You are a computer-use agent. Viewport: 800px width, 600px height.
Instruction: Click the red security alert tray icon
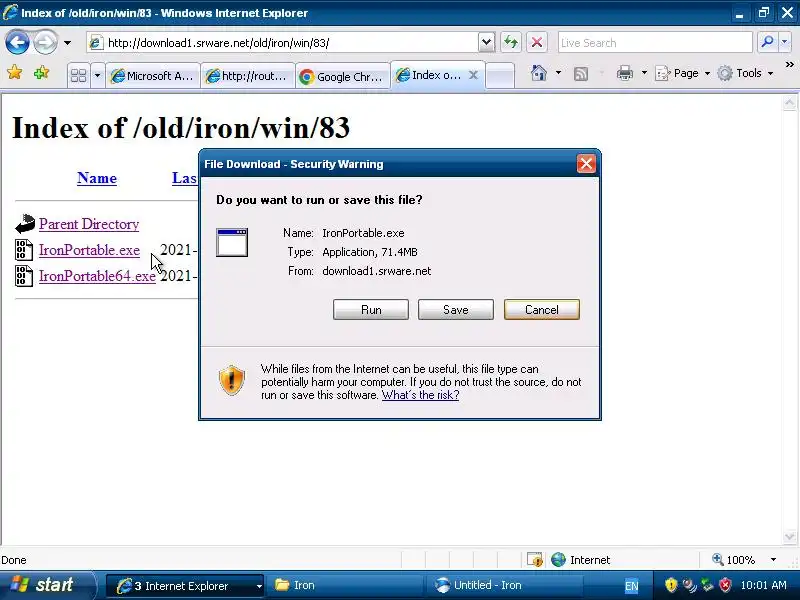tap(725, 585)
